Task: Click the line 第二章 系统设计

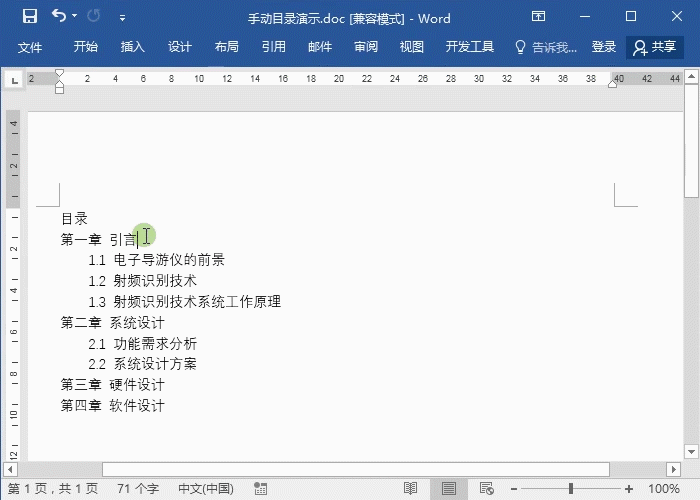Action: [x=112, y=322]
